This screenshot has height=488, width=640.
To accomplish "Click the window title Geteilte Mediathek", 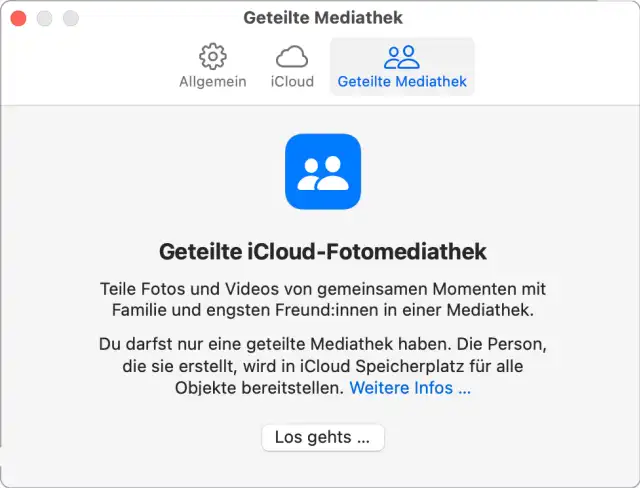I will pyautogui.click(x=322, y=18).
